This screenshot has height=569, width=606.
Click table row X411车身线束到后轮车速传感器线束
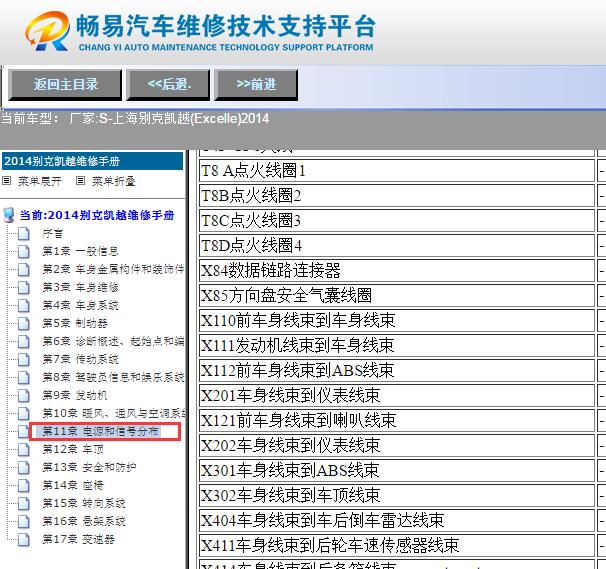(x=397, y=545)
